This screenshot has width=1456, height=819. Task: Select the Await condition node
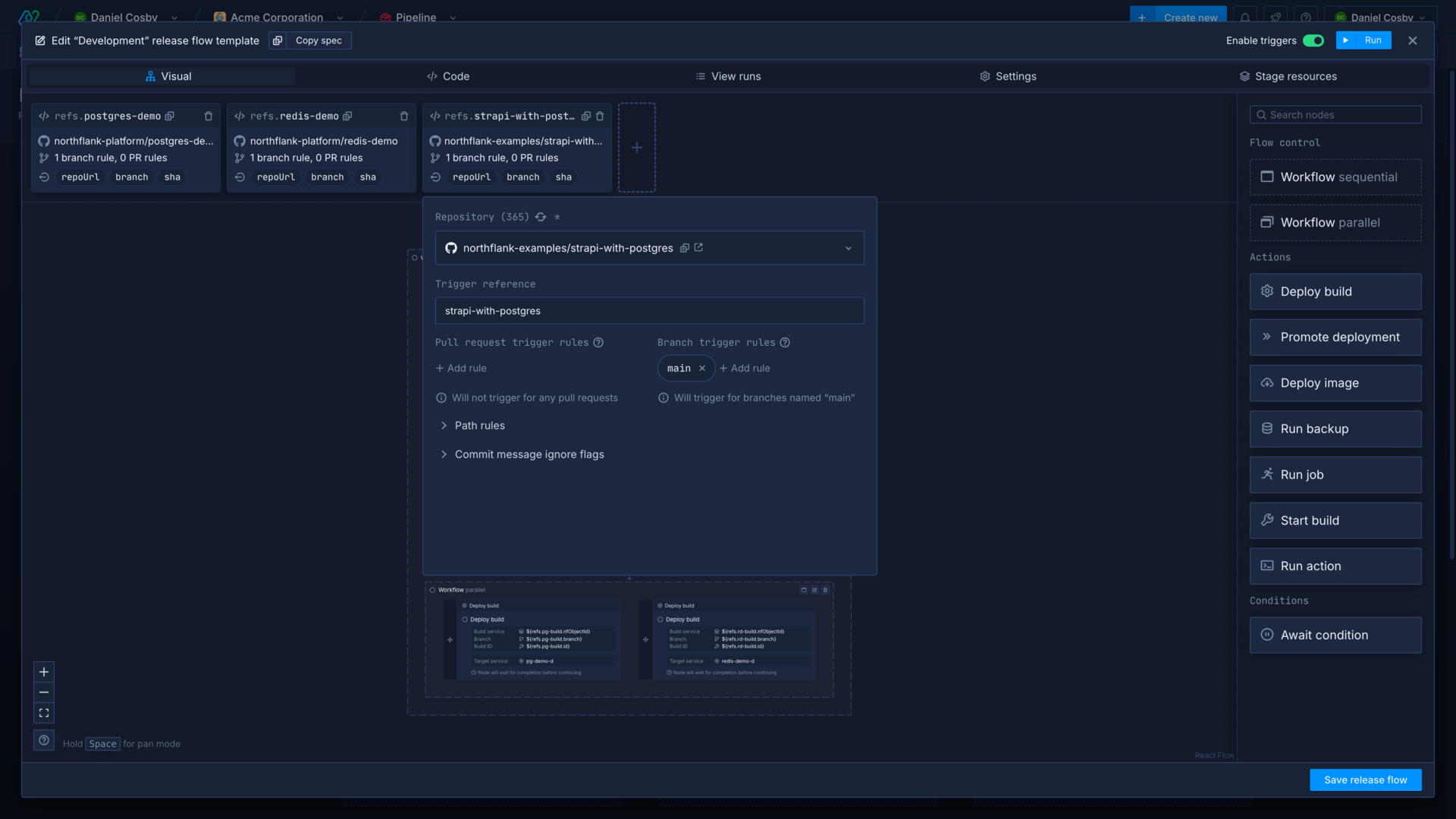pos(1335,635)
